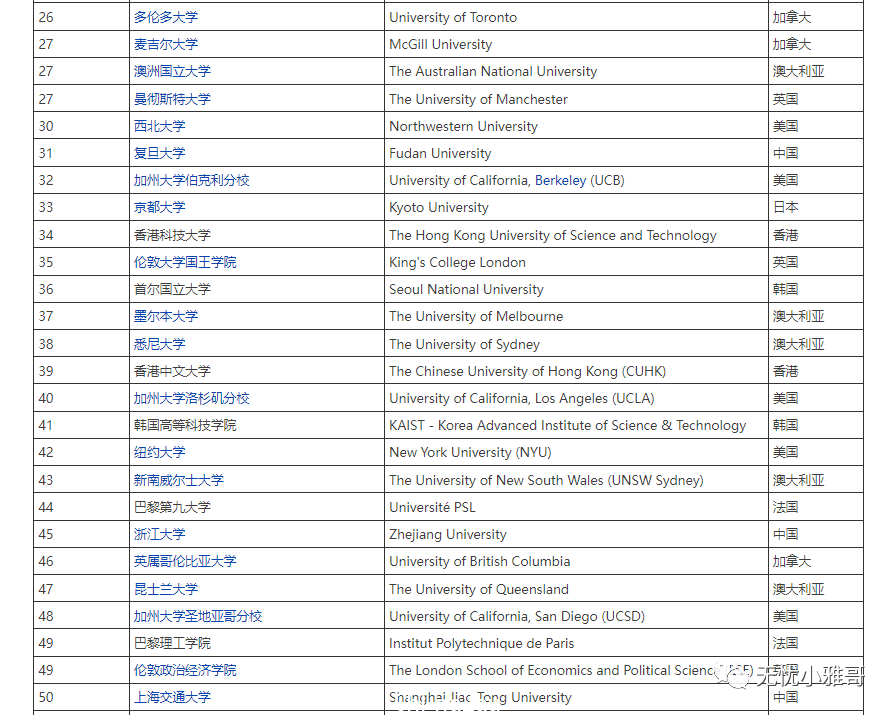Click the KAIST institute name text
Image resolution: width=894 pixels, height=715 pixels.
(x=567, y=425)
